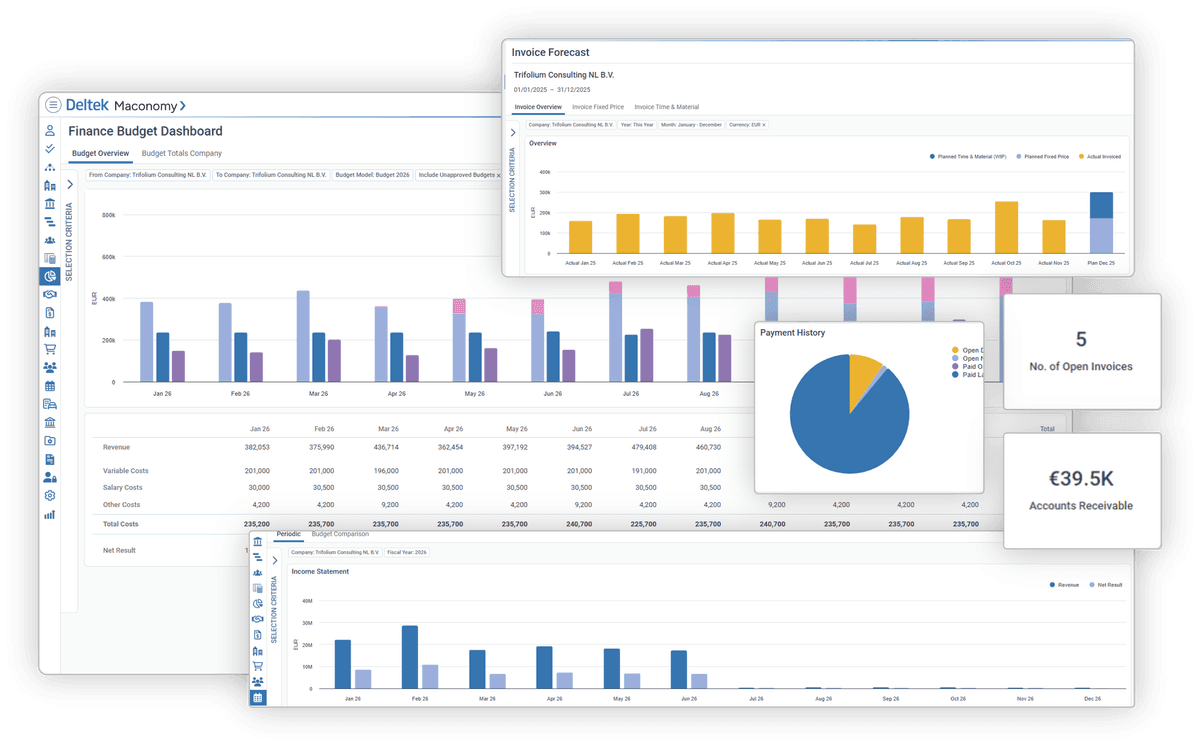Select the office buildings icon in Income Statement window sidebar

click(x=258, y=651)
